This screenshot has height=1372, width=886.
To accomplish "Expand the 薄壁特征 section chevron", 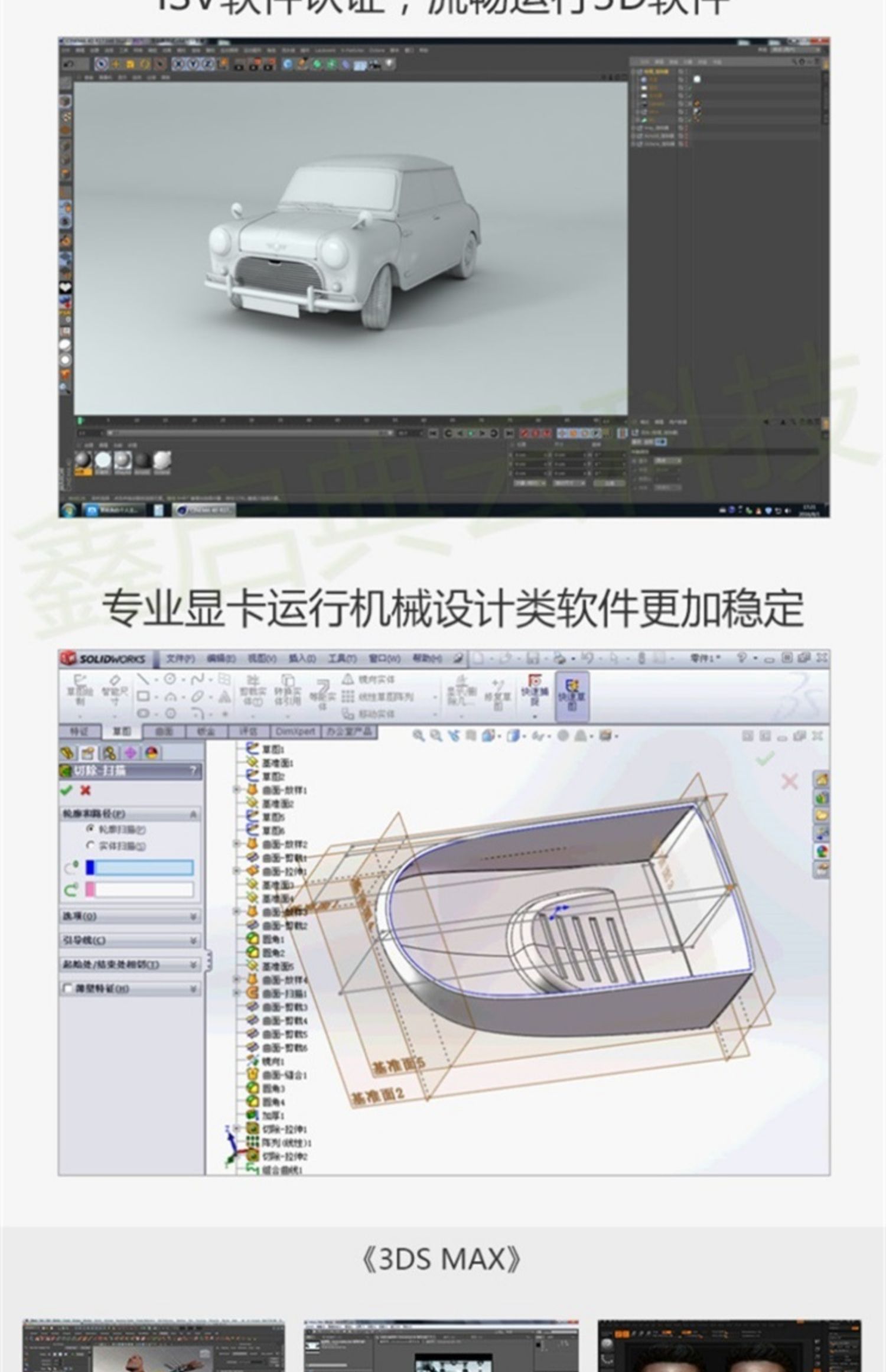I will click(193, 989).
